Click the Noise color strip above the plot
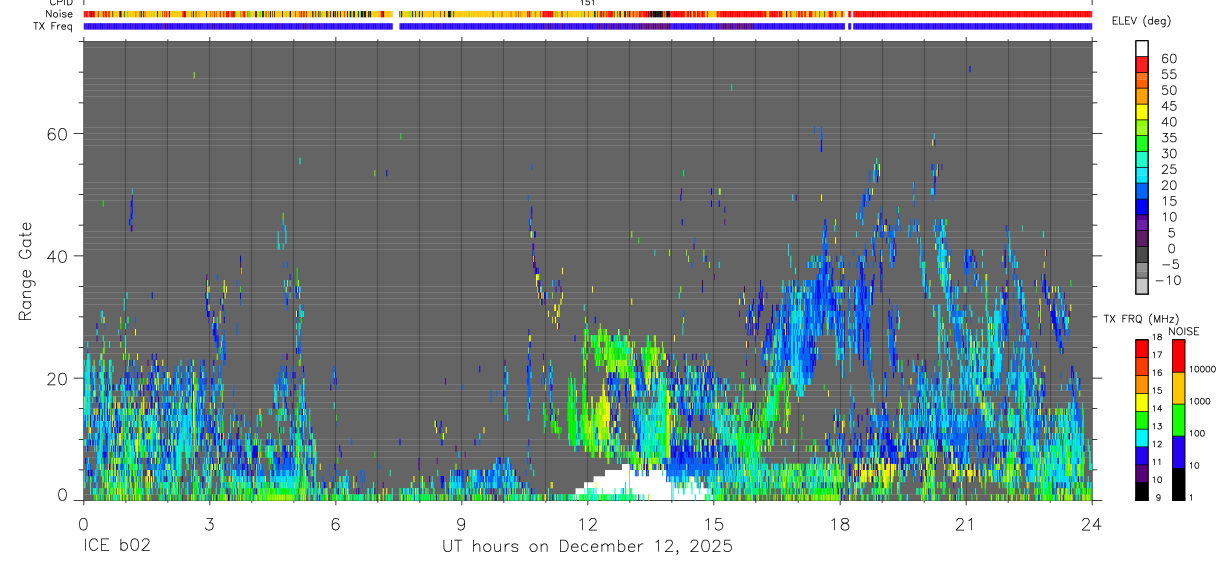This screenshot has height=567, width=1228. (x=587, y=14)
